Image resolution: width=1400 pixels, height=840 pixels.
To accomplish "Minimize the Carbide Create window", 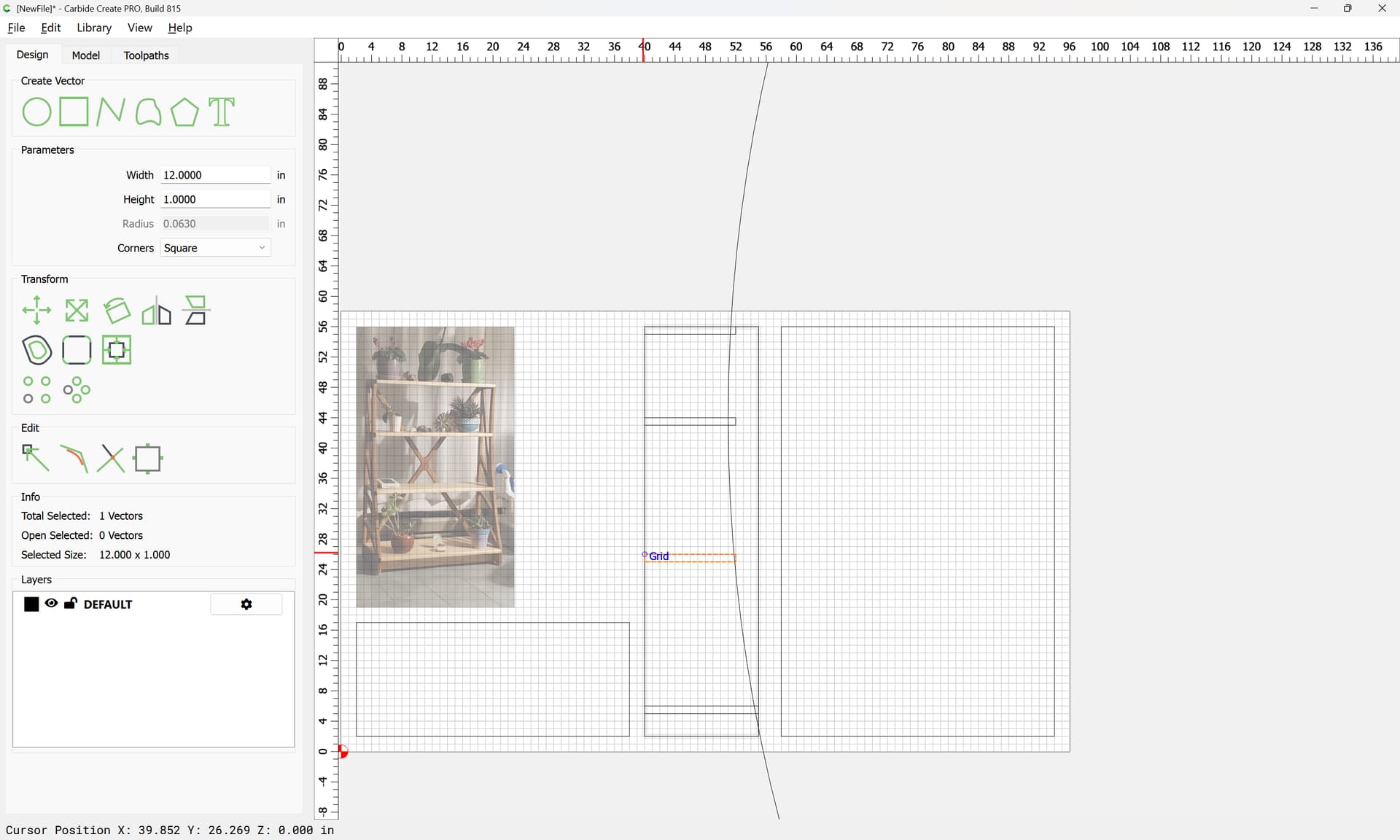I will coord(1314,8).
